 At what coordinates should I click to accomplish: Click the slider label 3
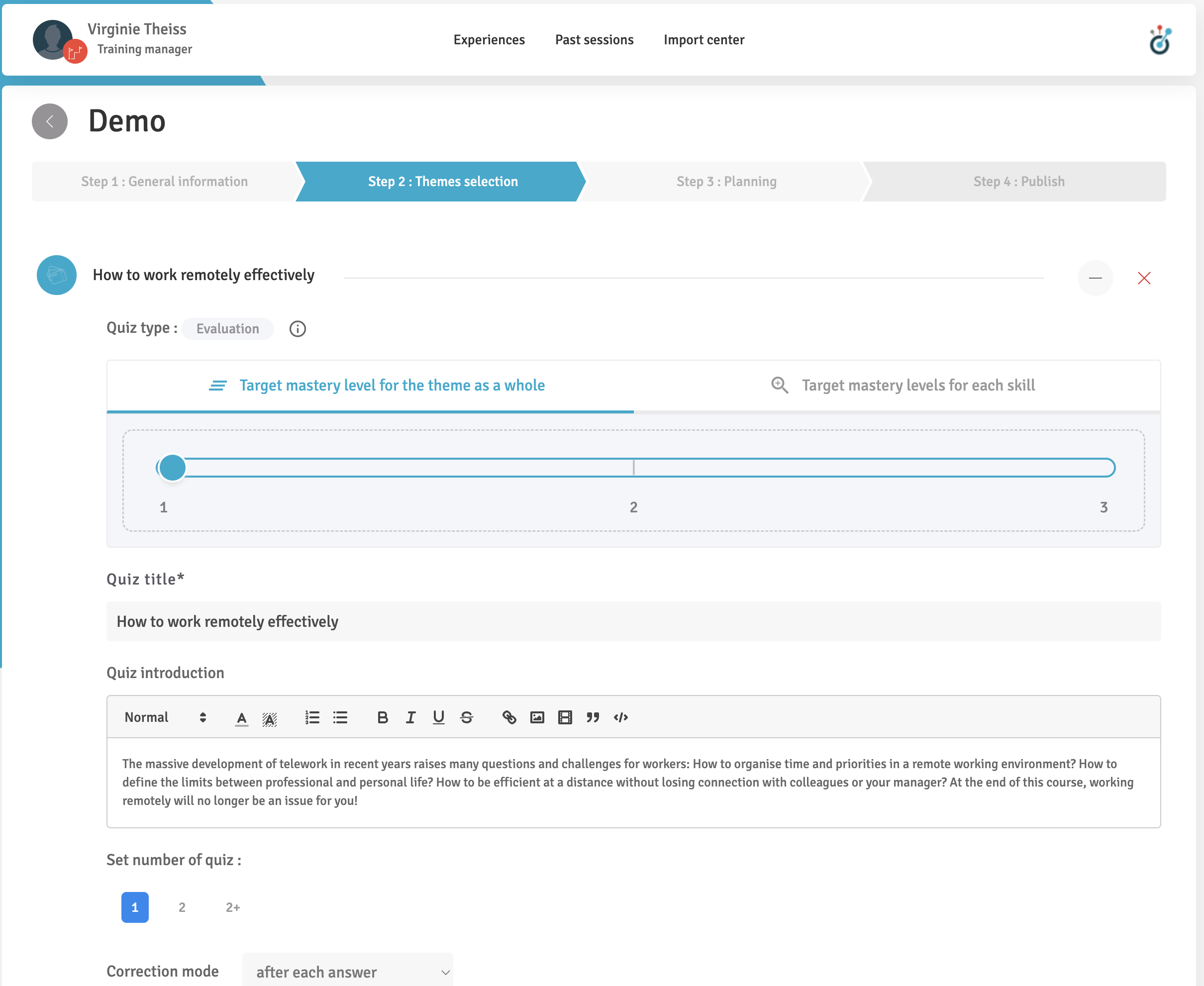coord(1104,507)
